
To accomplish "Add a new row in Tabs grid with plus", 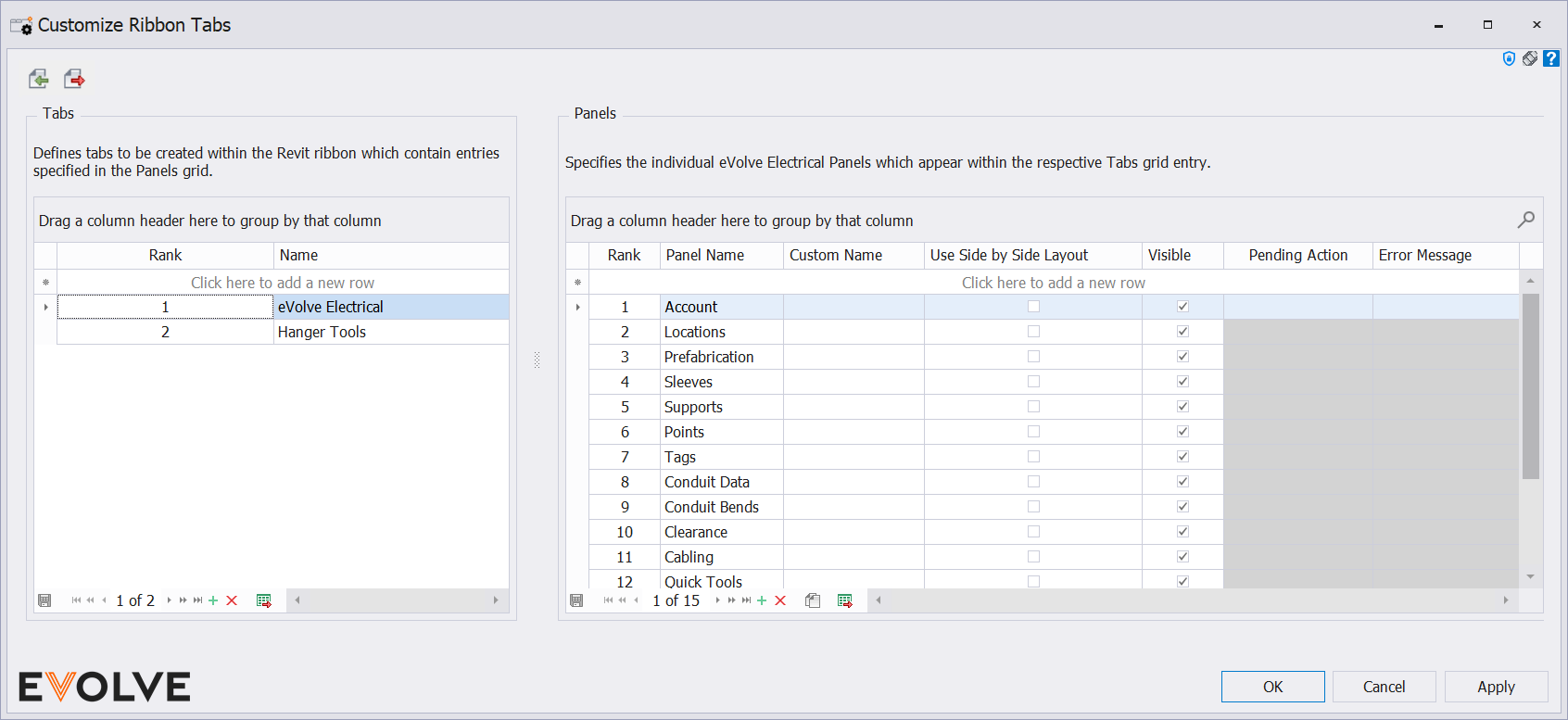I will pos(213,600).
